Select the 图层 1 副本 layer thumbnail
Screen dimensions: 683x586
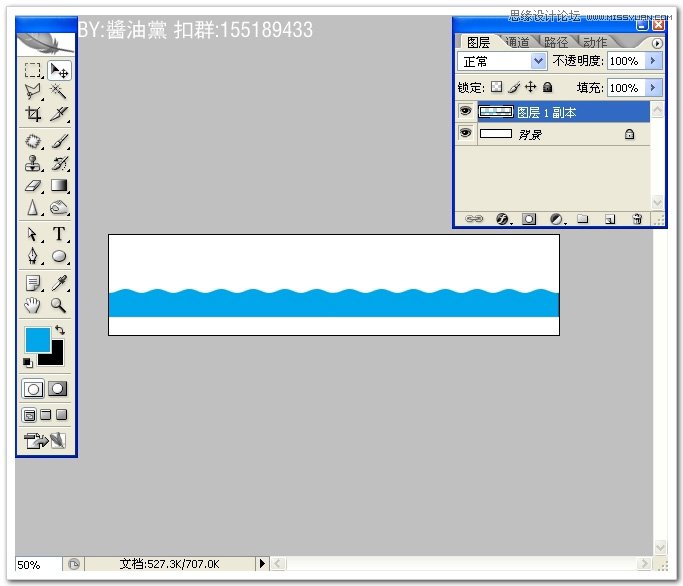(496, 112)
